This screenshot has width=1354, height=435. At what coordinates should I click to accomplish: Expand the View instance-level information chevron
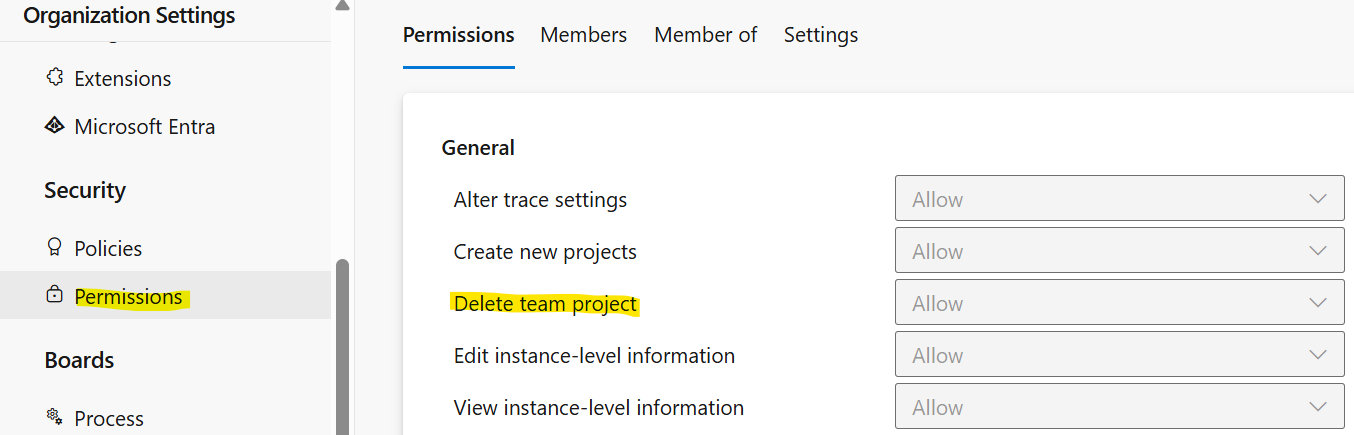pos(1318,407)
